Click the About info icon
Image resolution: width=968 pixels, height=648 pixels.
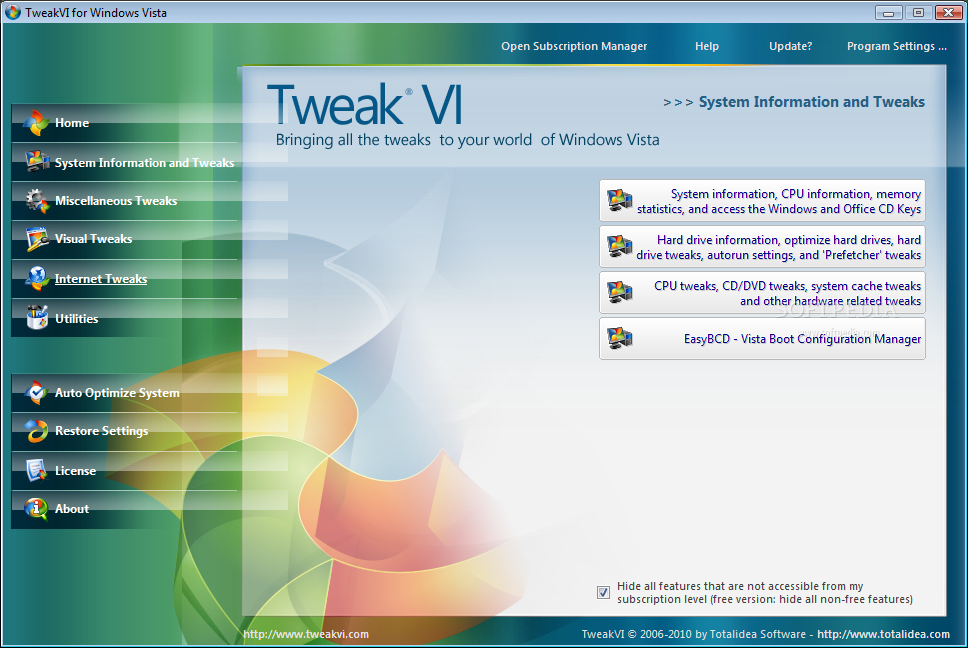(x=36, y=509)
